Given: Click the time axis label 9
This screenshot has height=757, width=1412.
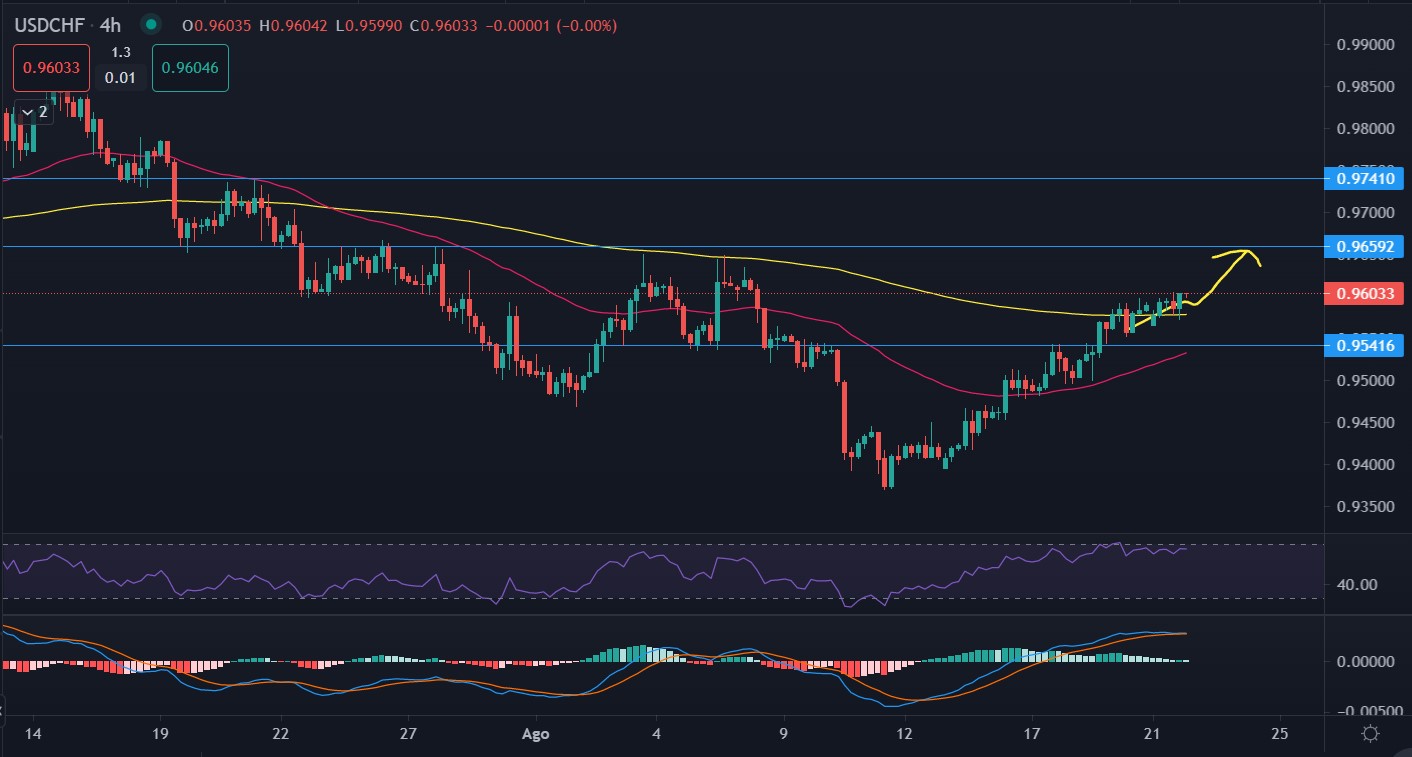Looking at the screenshot, I should [784, 733].
